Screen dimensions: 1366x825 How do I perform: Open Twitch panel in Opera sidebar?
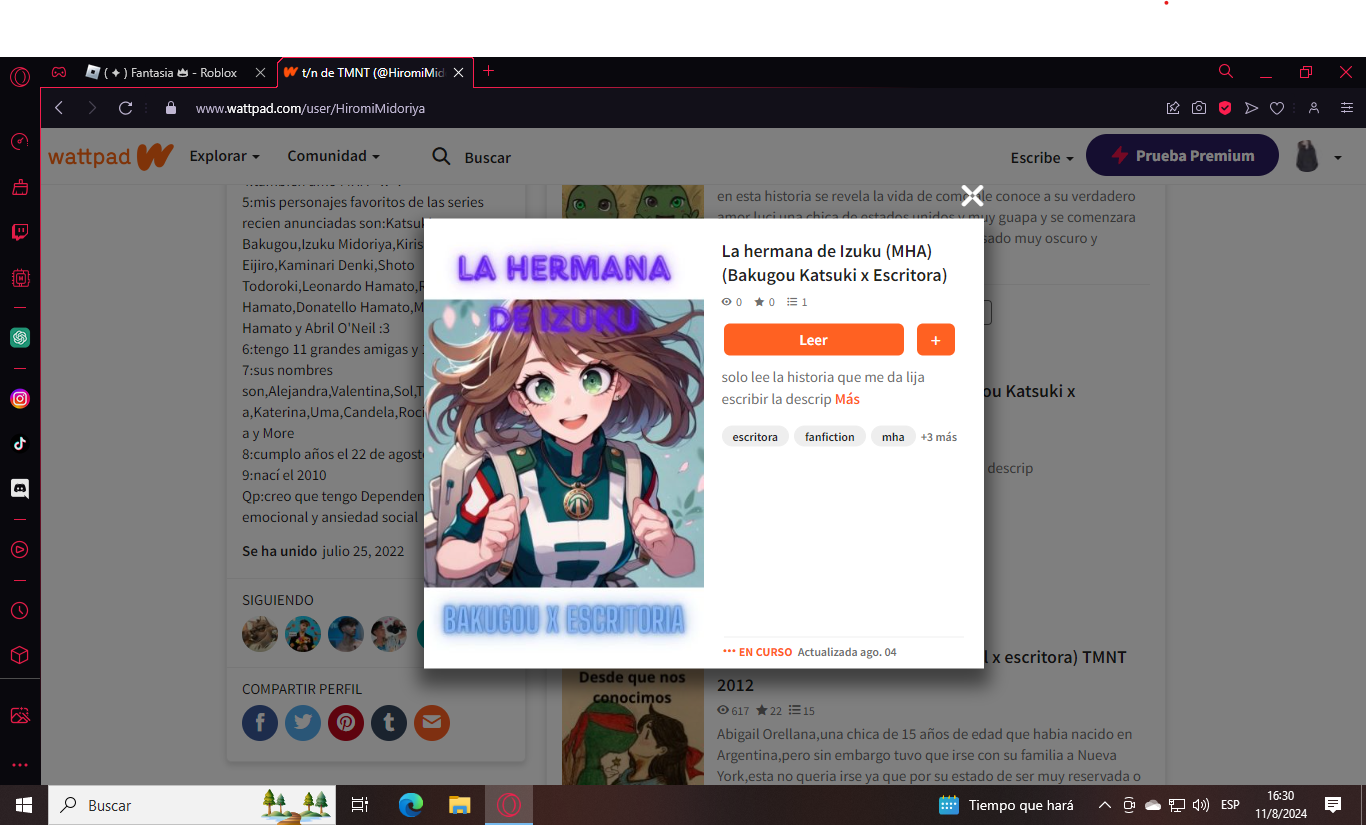pos(20,232)
